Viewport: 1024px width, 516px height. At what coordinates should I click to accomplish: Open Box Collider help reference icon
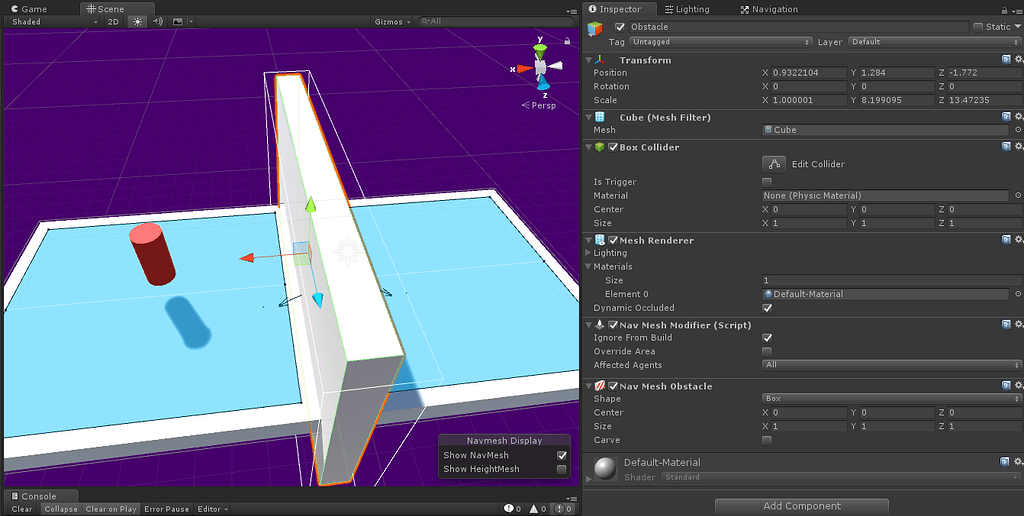[1006, 147]
